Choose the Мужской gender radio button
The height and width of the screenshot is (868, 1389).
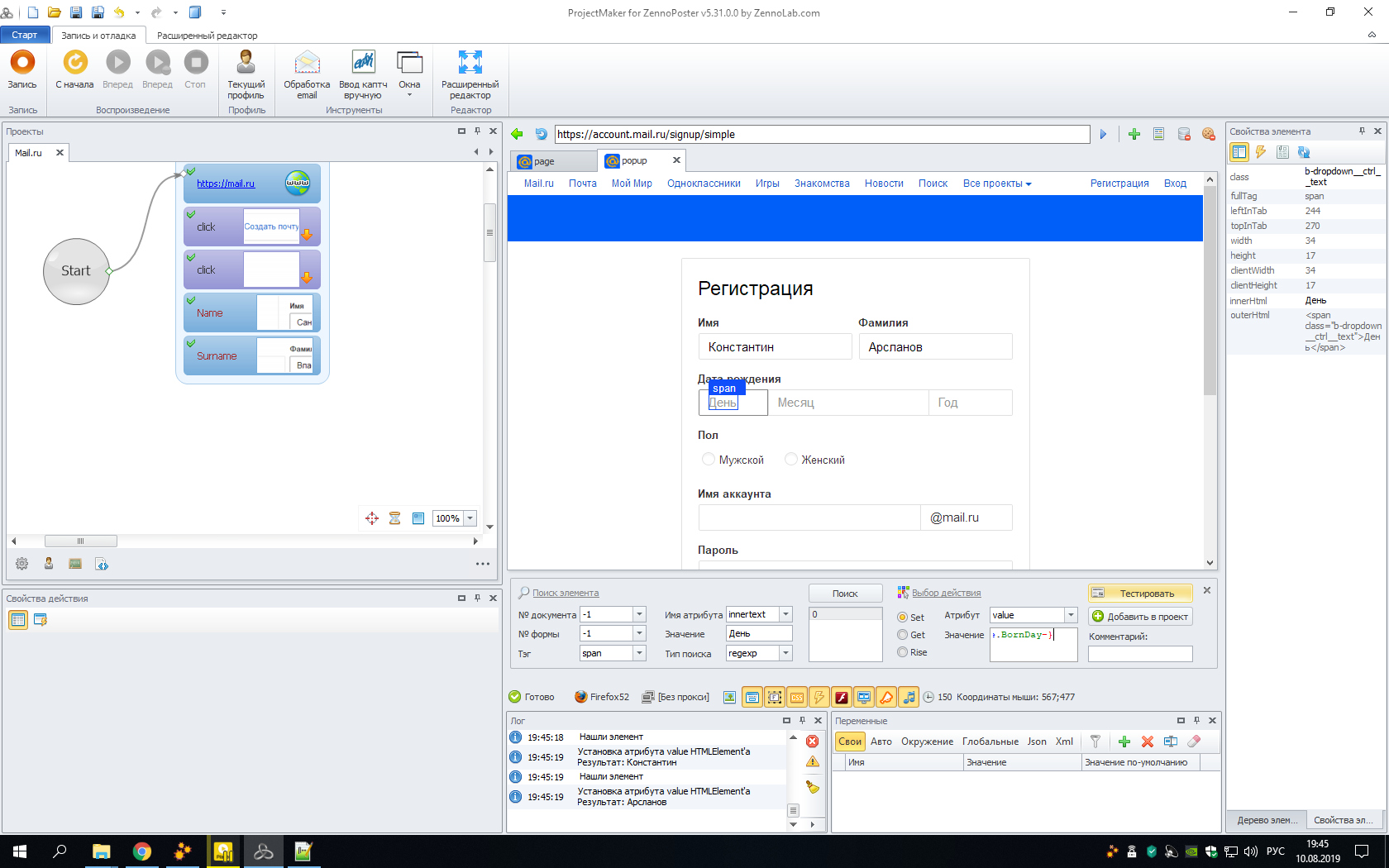(x=709, y=459)
